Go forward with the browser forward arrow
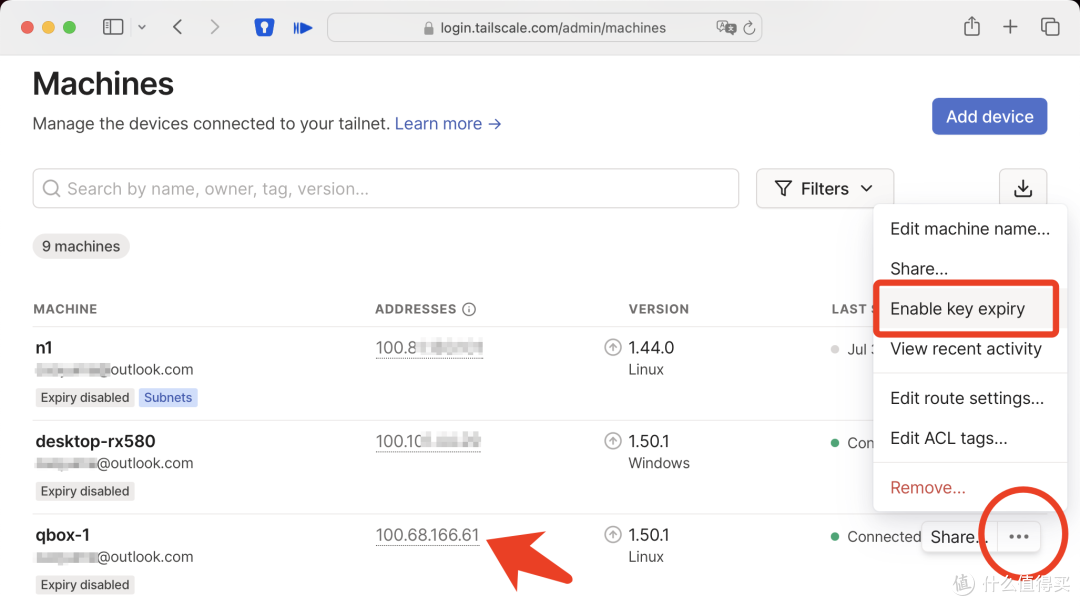 point(215,27)
